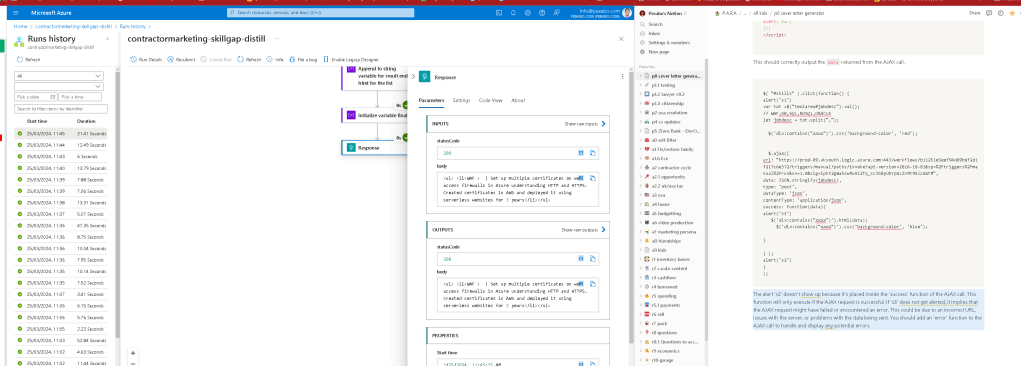Switch to the Code View tab
Image resolution: width=1021 pixels, height=366 pixels.
point(490,100)
